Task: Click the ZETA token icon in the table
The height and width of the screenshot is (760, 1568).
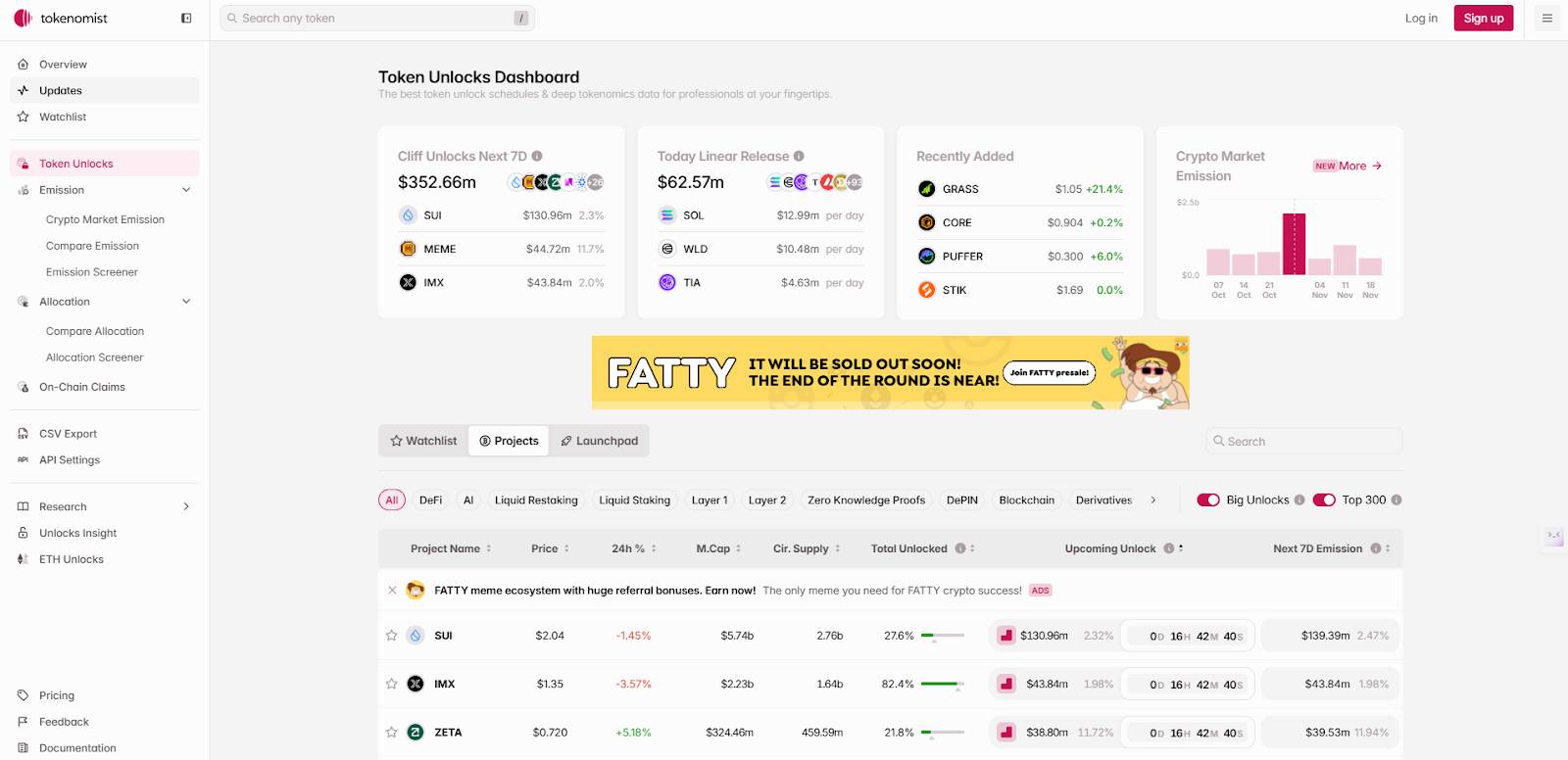Action: (416, 732)
